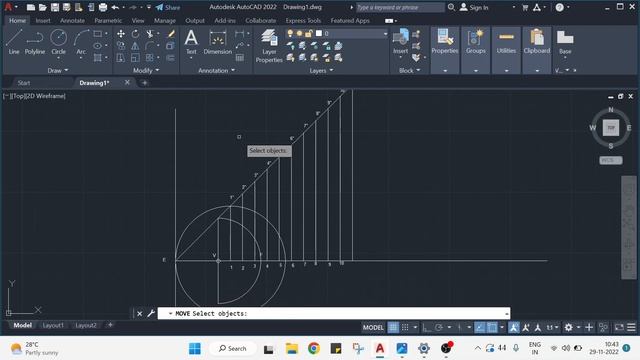
Task: Click the Ellipse tool icon
Action: click(x=98, y=46)
